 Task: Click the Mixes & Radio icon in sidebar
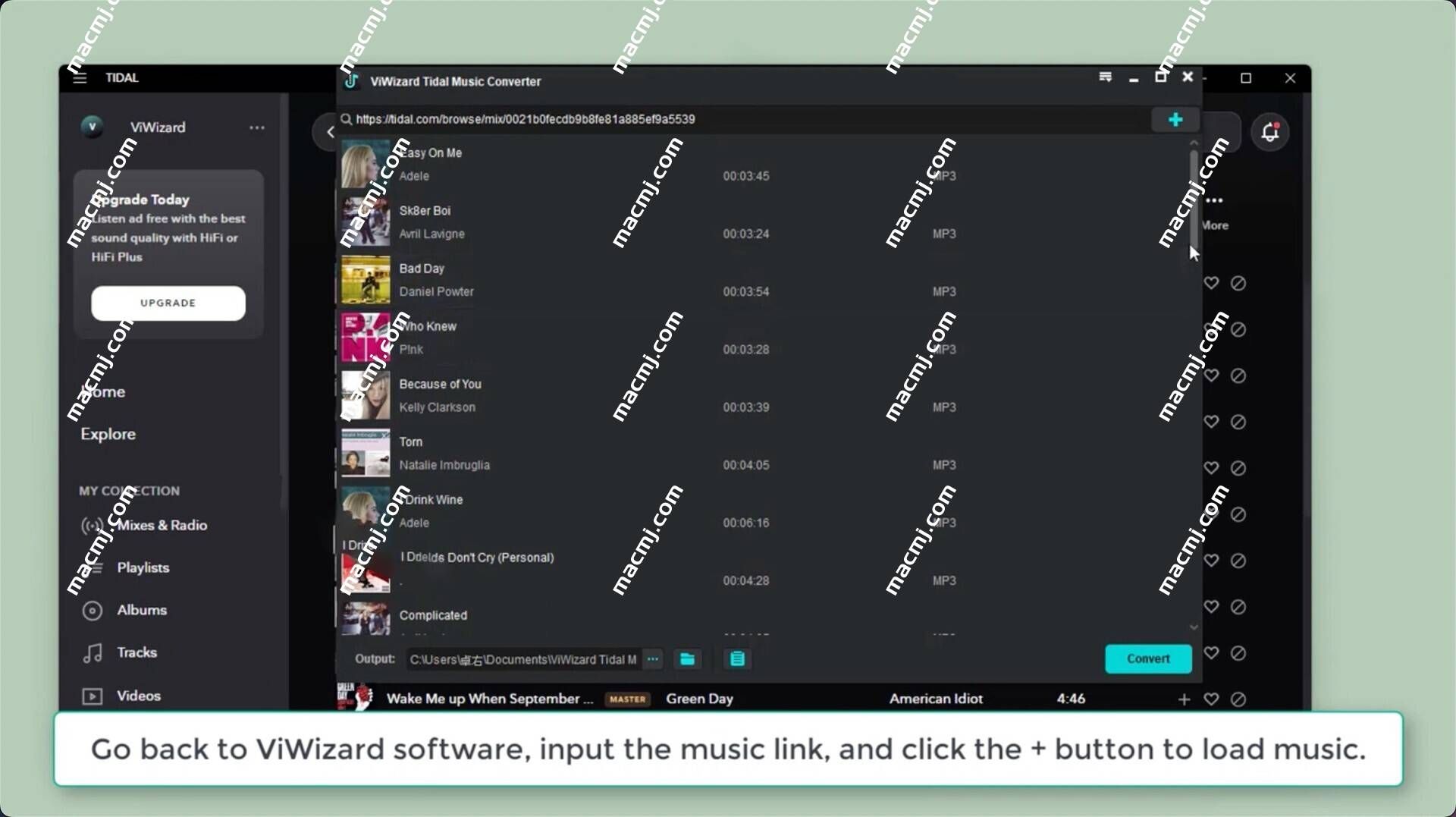coord(92,526)
